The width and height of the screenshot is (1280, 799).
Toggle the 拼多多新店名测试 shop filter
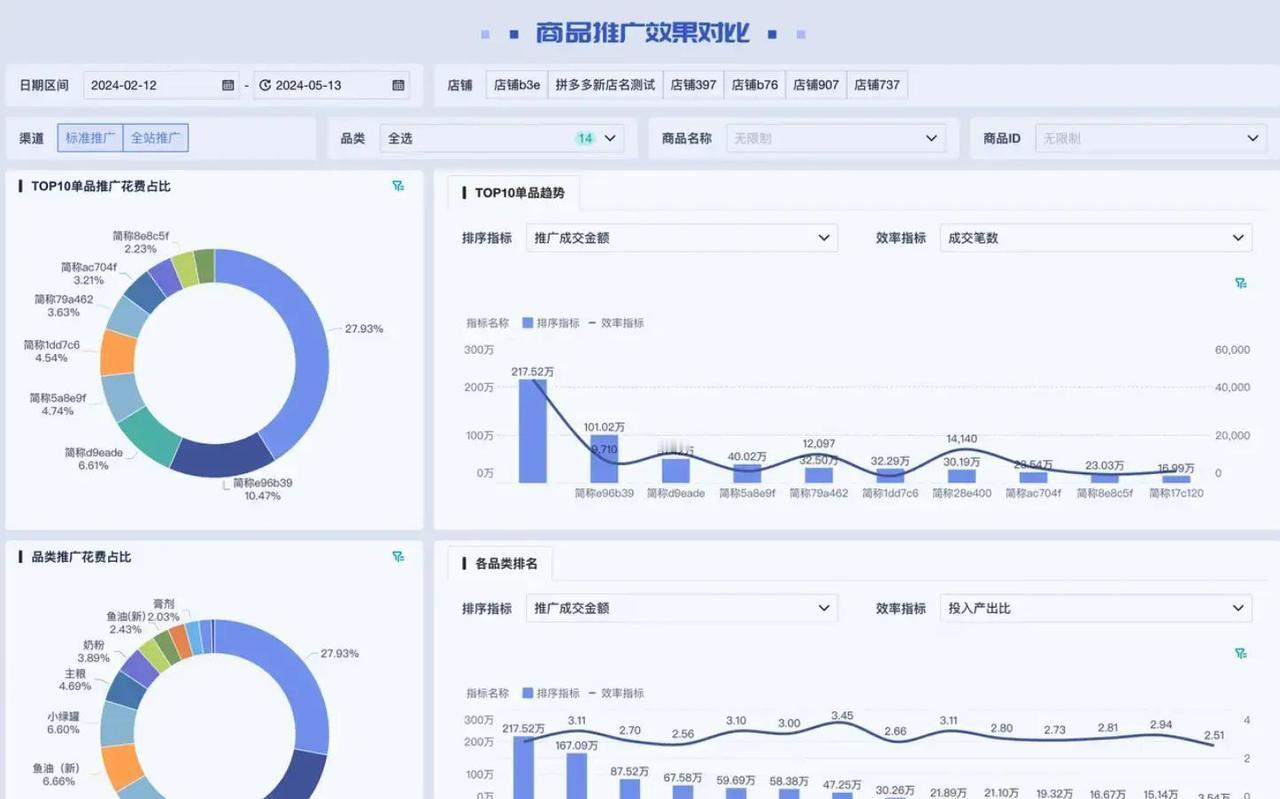point(605,85)
